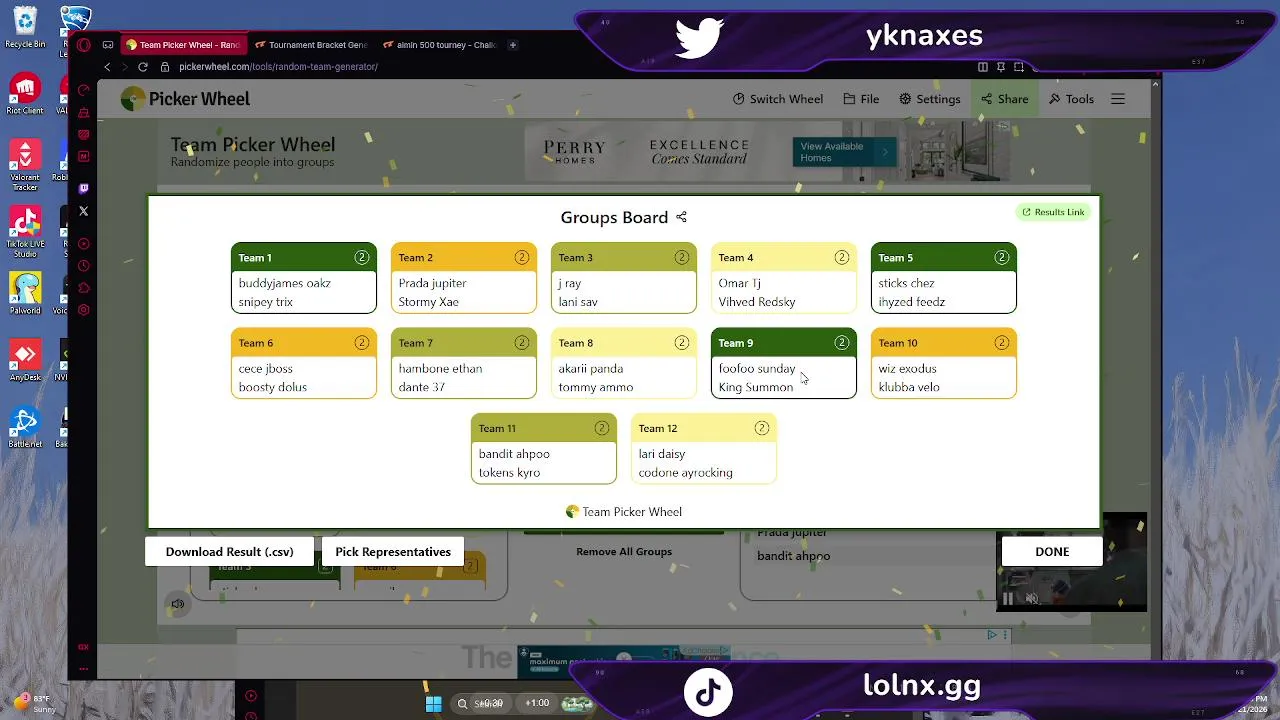This screenshot has width=1280, height=720.
Task: Select the Valorant Tracker desktop shortcut
Action: (25, 165)
